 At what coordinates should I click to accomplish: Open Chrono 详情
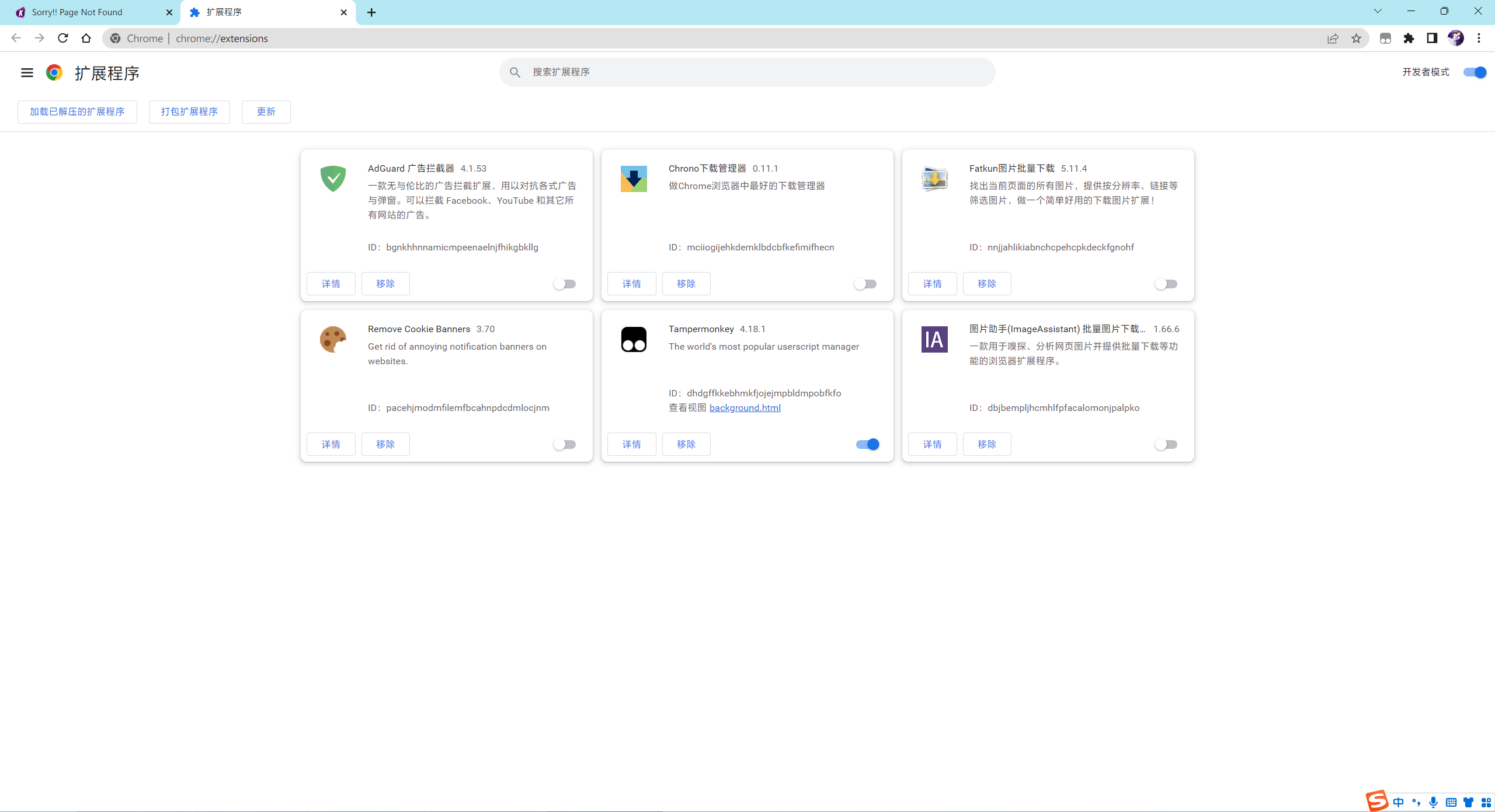631,284
